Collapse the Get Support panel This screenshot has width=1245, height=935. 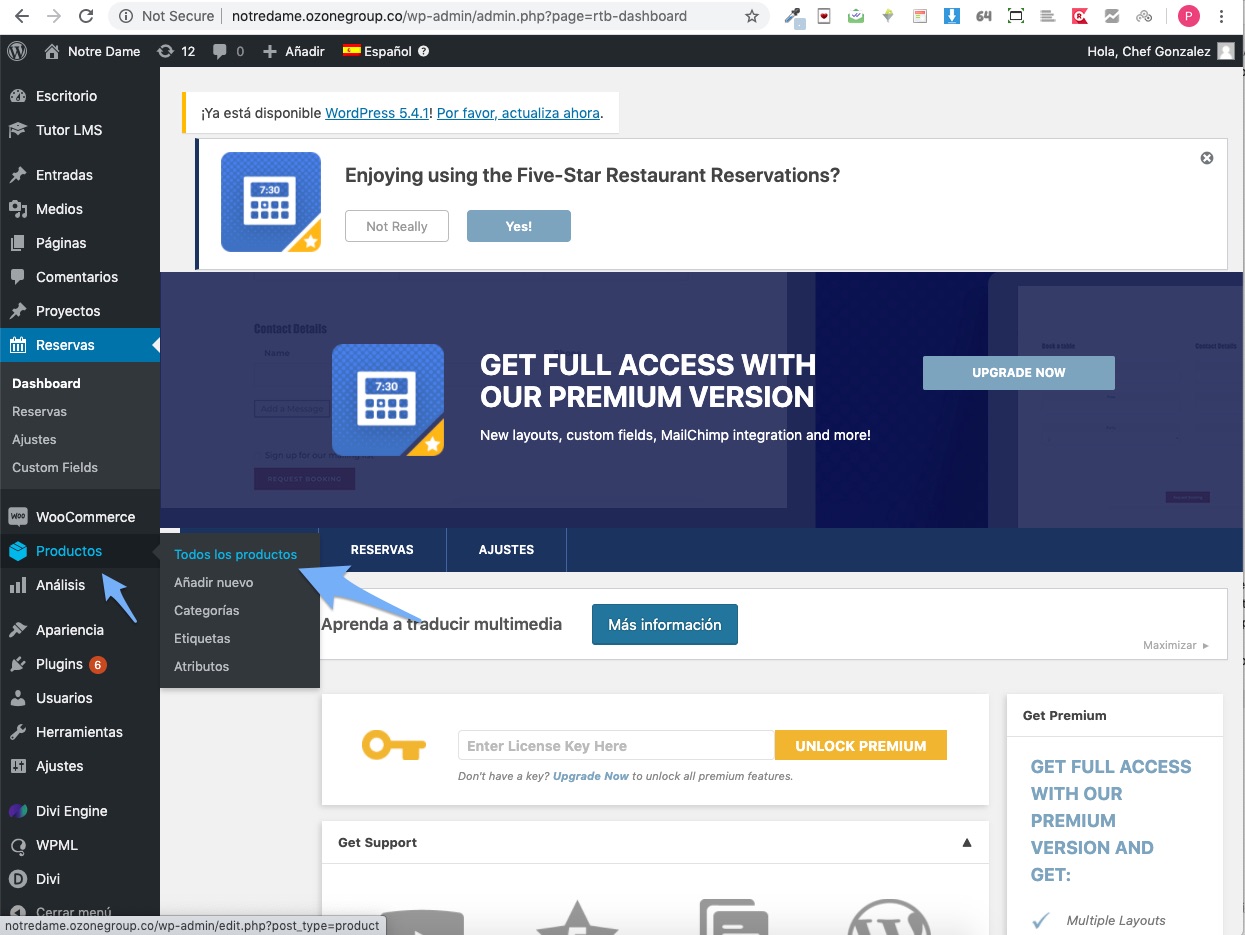[x=967, y=842]
